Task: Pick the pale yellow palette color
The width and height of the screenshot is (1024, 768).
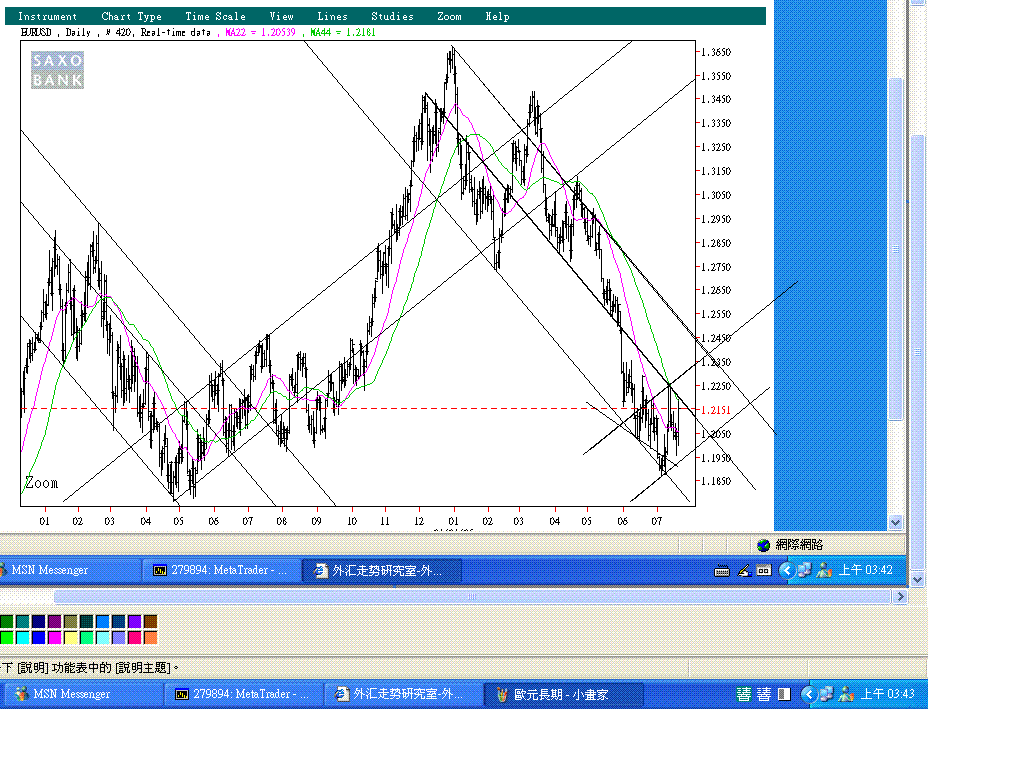Action: [71, 637]
